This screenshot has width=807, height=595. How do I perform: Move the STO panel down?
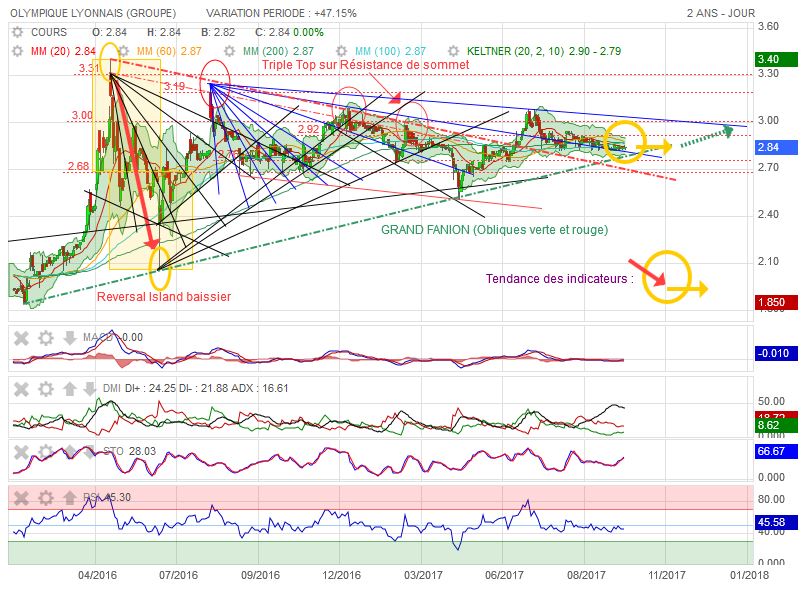coord(90,452)
